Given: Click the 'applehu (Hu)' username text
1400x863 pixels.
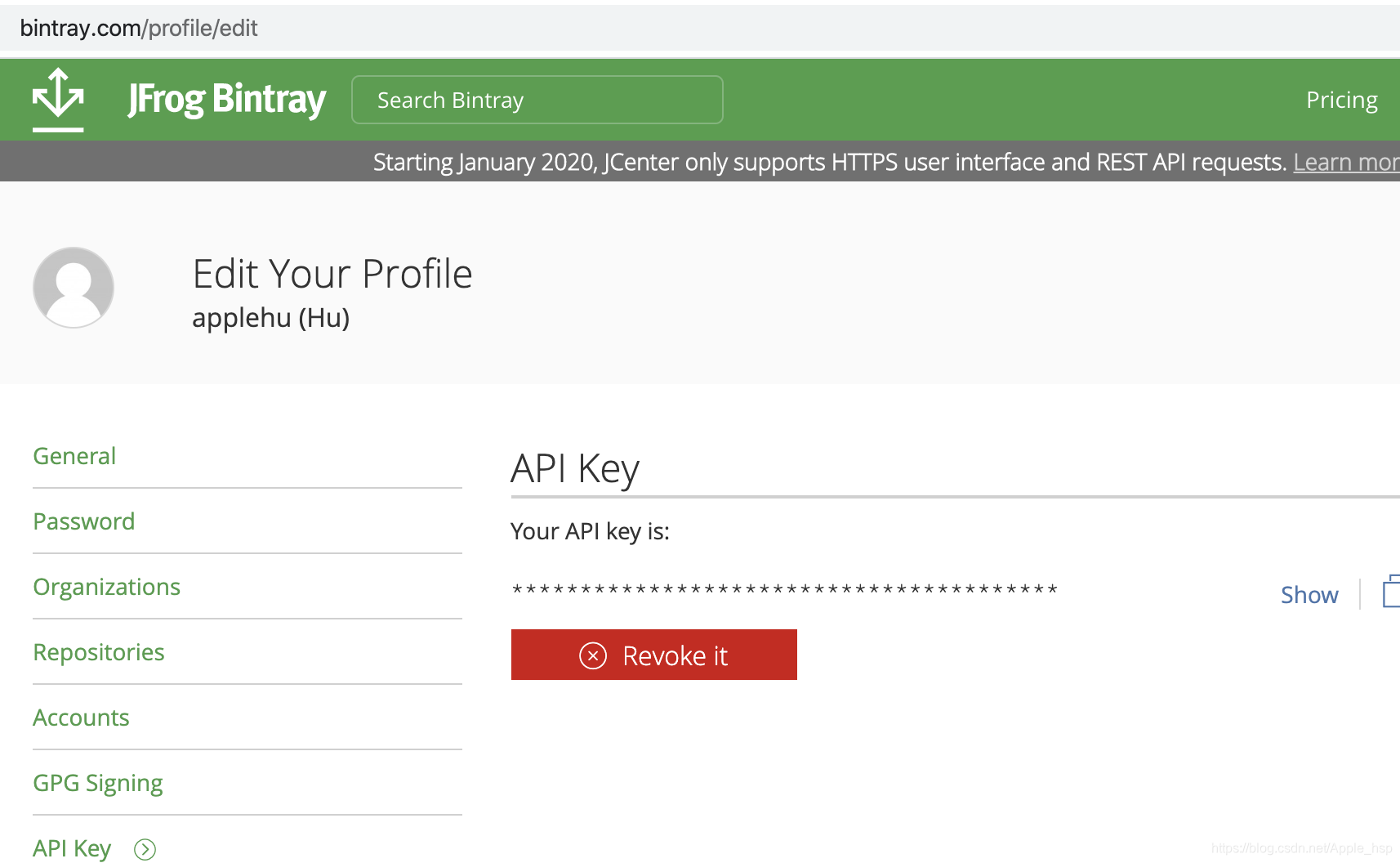Looking at the screenshot, I should [271, 318].
